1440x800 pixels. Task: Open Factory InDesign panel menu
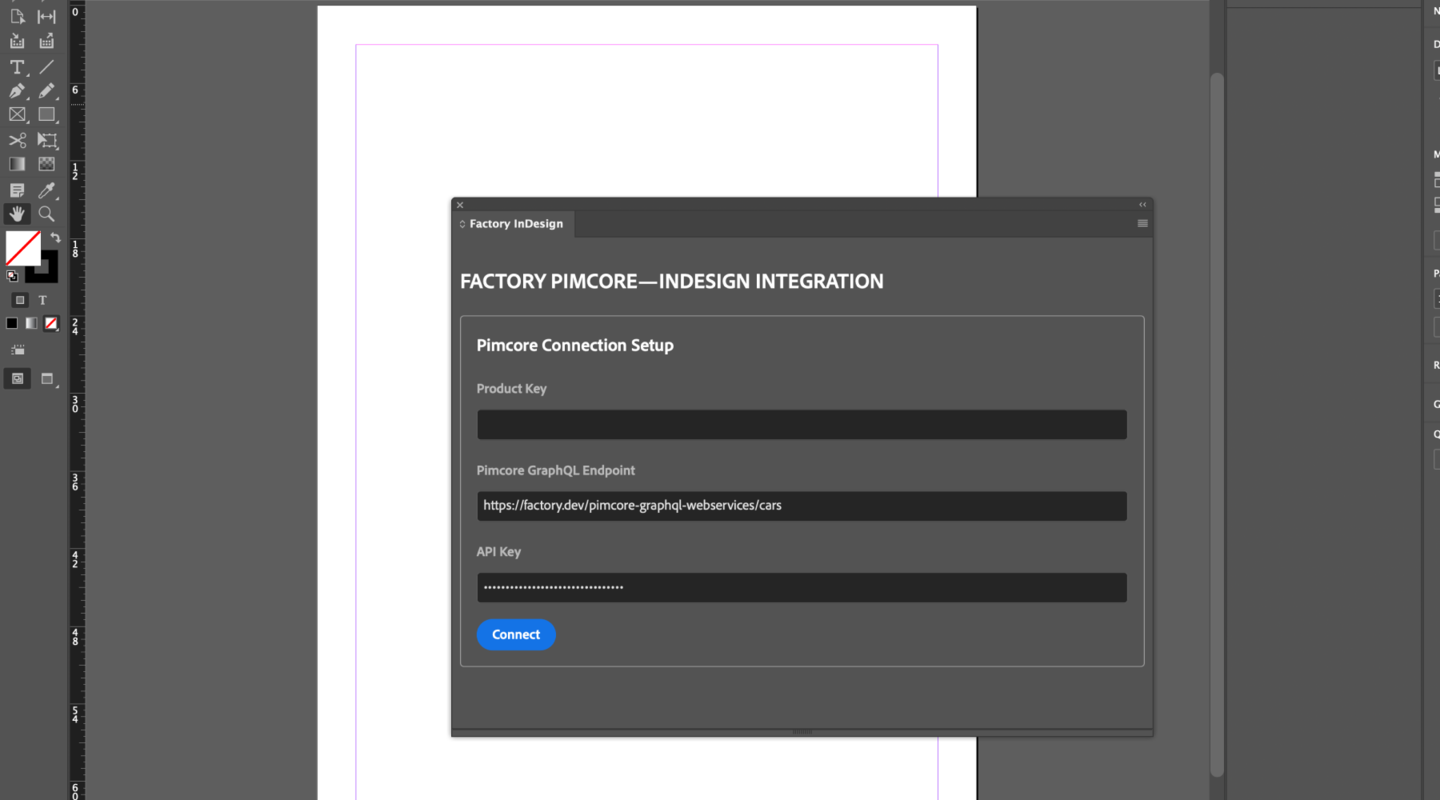1142,224
